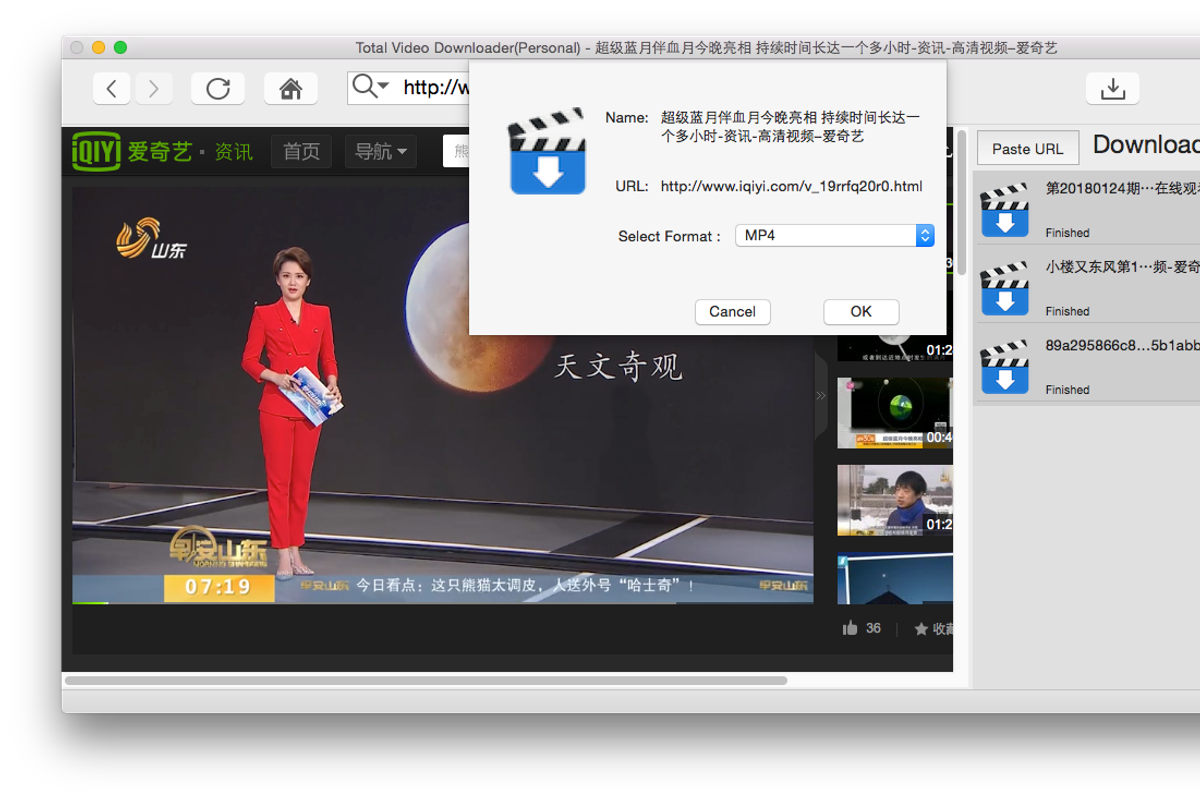The image size is (1200, 800).
Task: Click the search magnifier icon in address bar
Action: [370, 87]
